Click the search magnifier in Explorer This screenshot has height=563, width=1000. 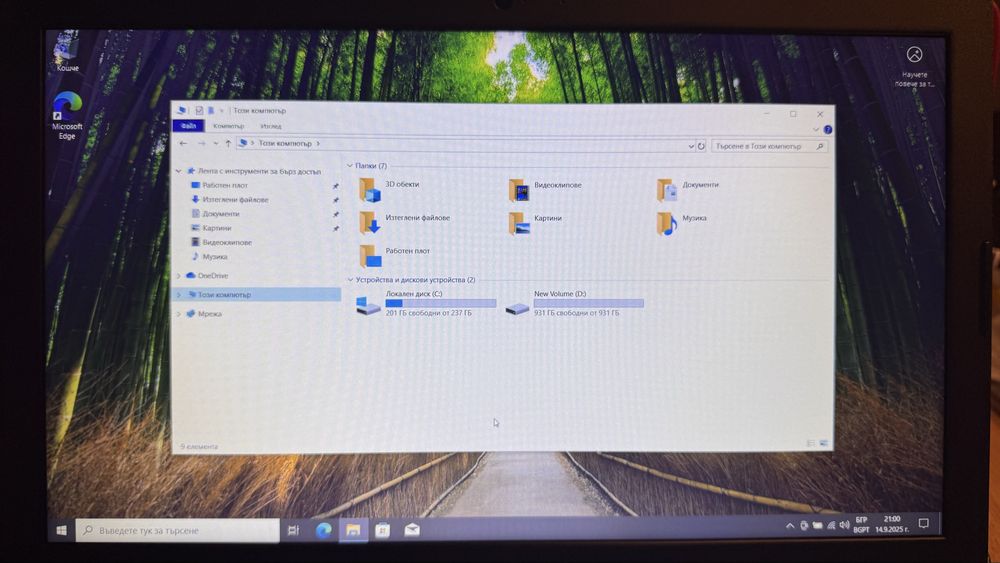pos(820,146)
